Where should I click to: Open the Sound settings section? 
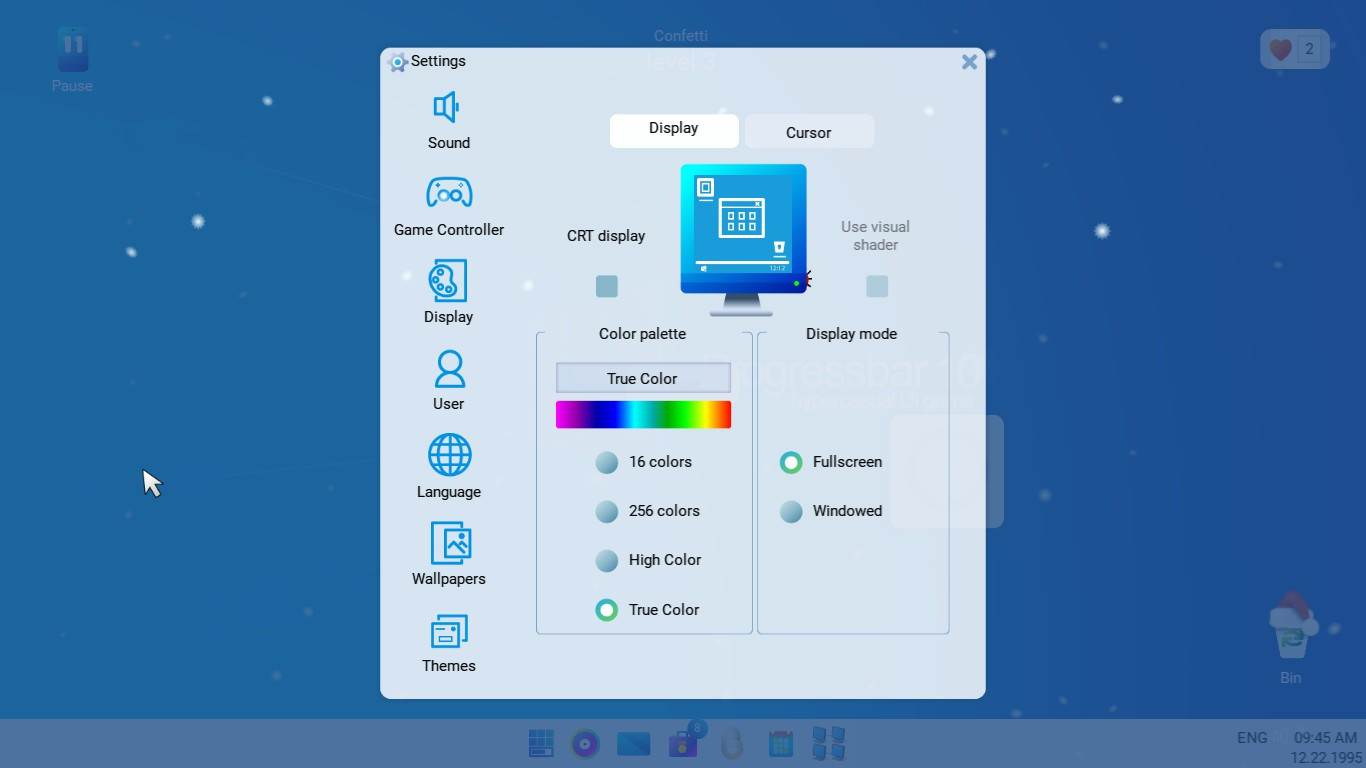click(447, 118)
